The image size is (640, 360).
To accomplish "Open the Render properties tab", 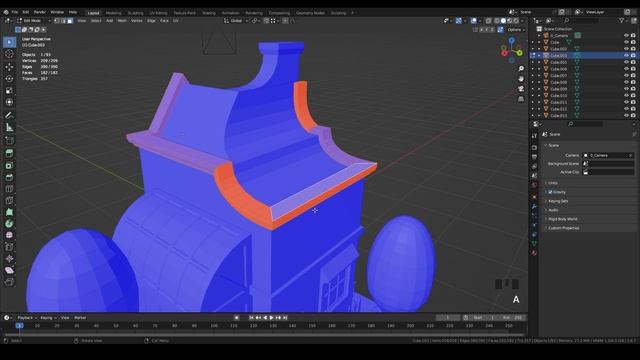I will click(534, 147).
